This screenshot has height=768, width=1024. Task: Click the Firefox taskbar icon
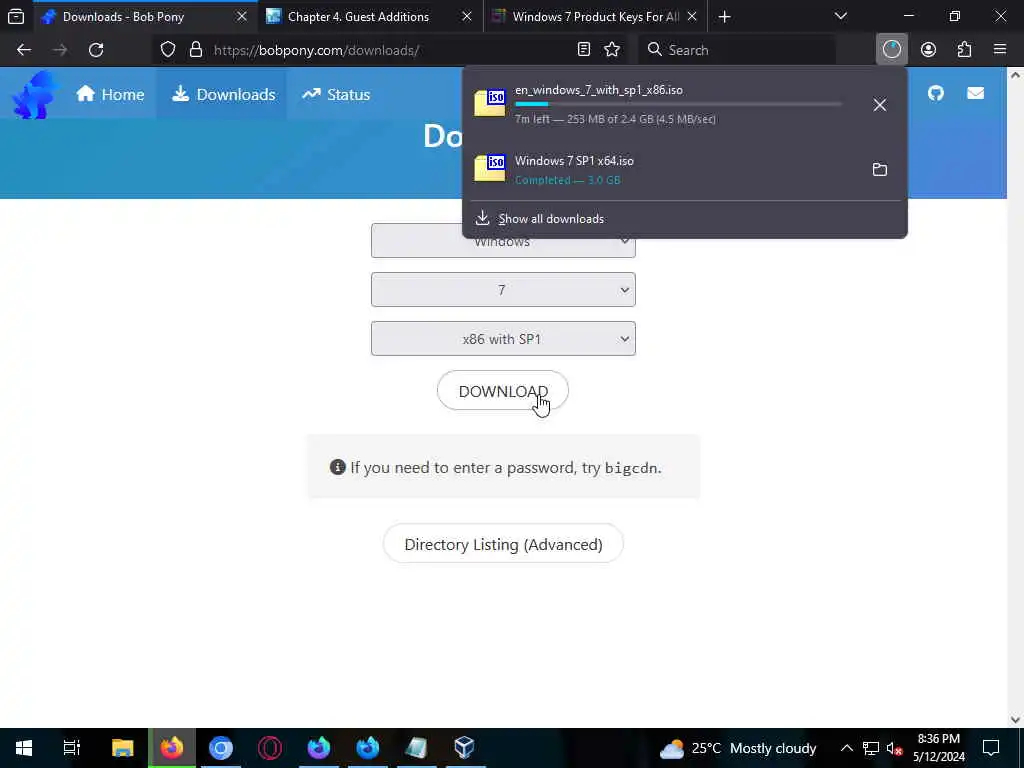tap(172, 747)
